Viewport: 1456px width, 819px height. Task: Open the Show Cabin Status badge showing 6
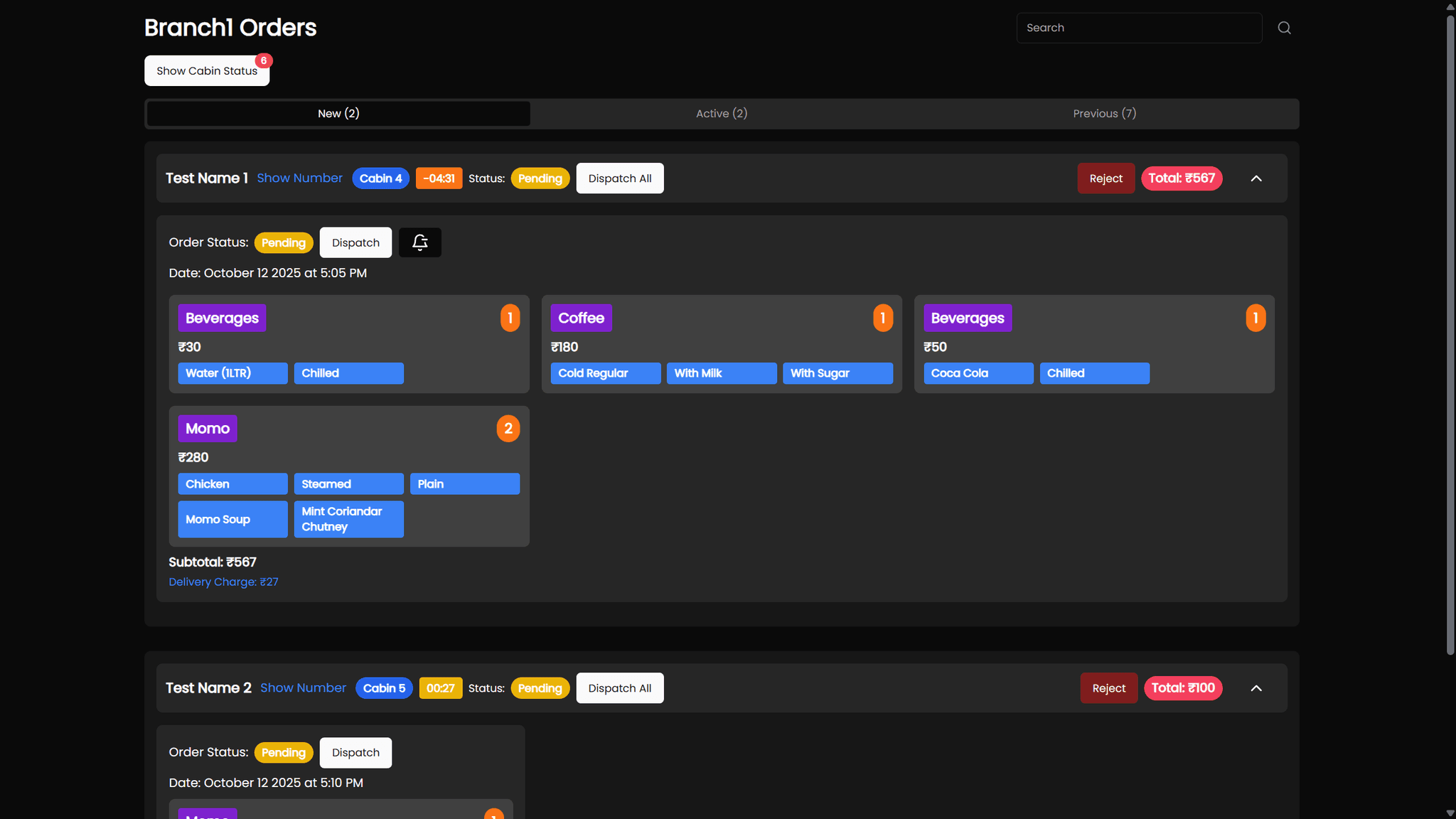coord(206,70)
